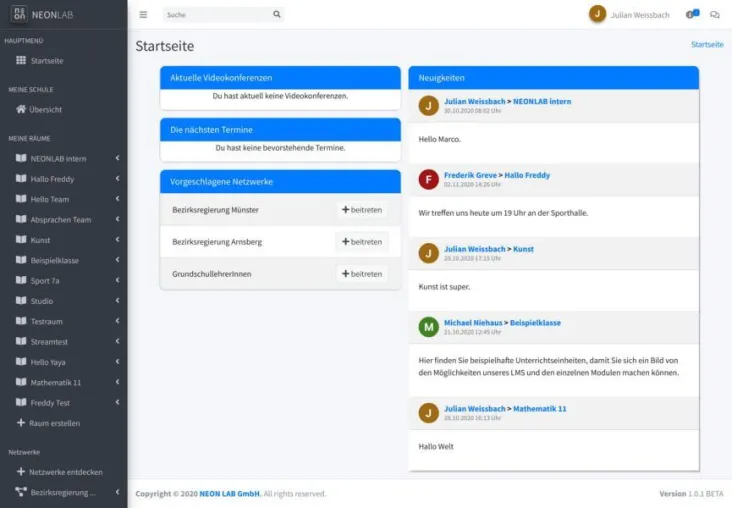This screenshot has height=508, width=732.
Task: Toggle the hamburger sidebar menu icon
Action: pos(143,14)
